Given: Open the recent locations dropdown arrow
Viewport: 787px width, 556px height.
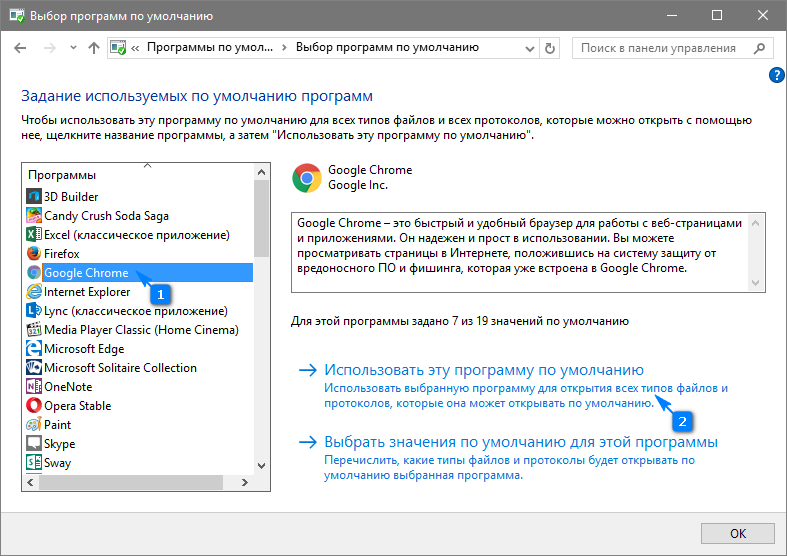Looking at the screenshot, I should 72,48.
